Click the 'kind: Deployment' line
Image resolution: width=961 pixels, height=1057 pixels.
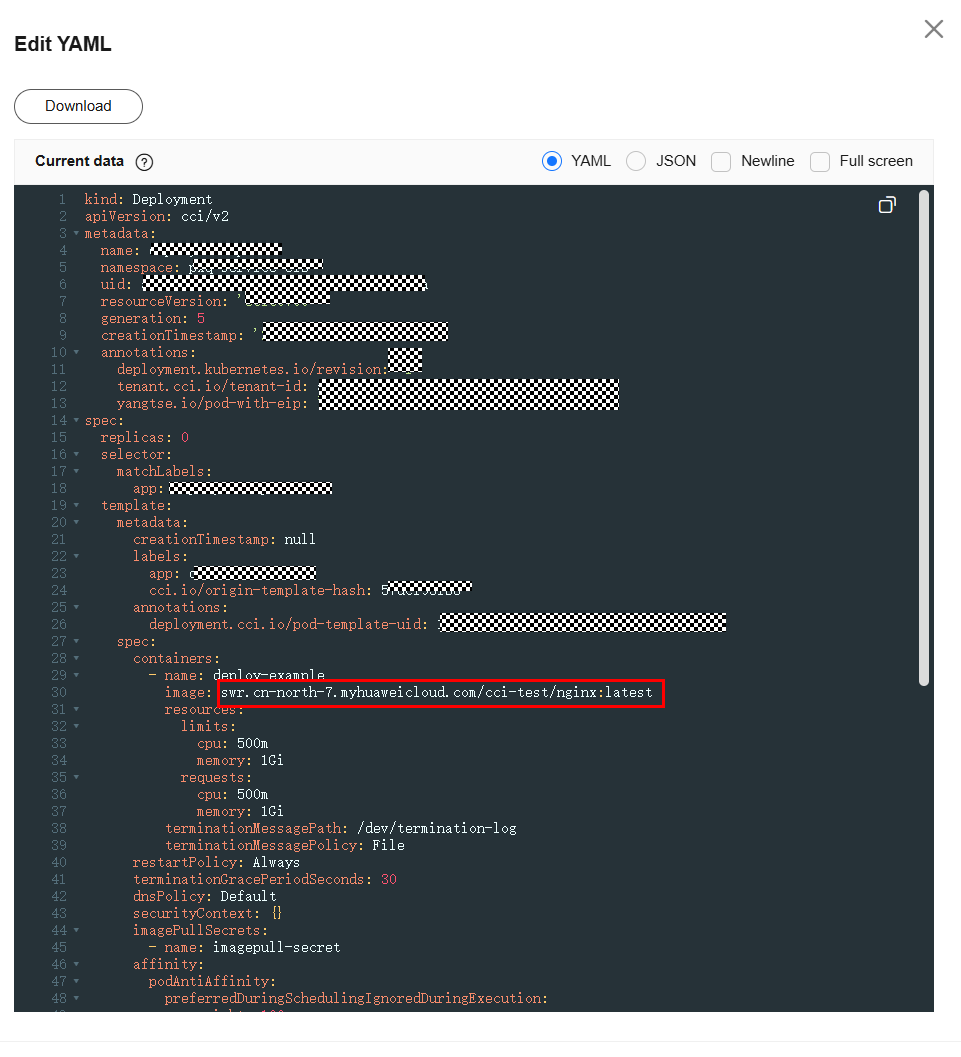tap(148, 200)
